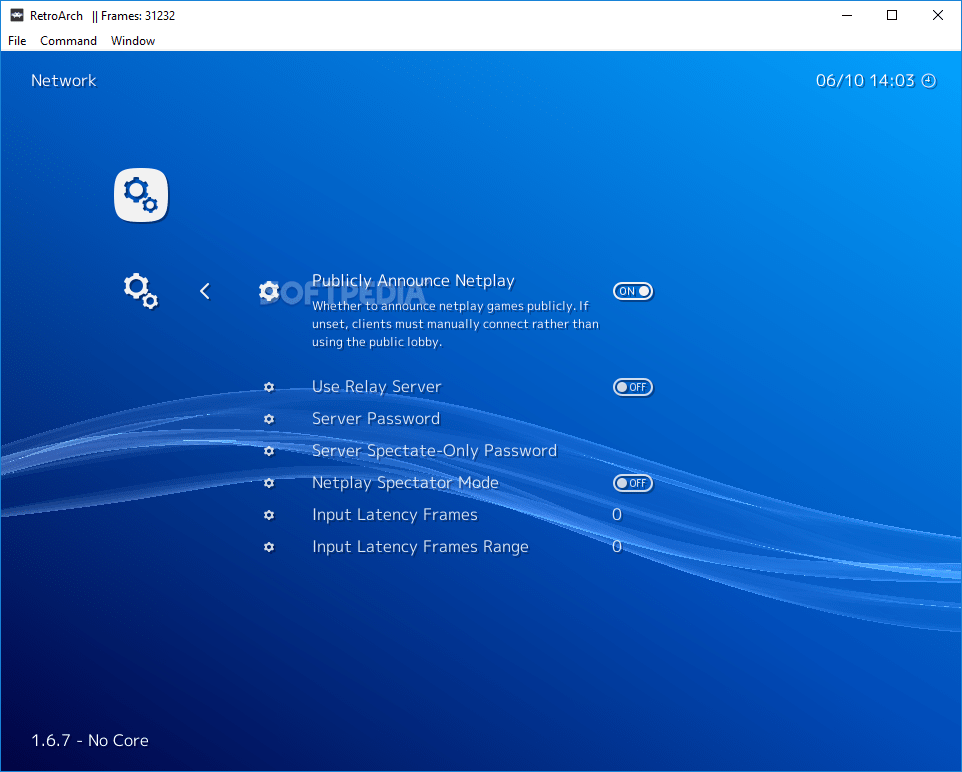Open the Command menu

coord(68,41)
